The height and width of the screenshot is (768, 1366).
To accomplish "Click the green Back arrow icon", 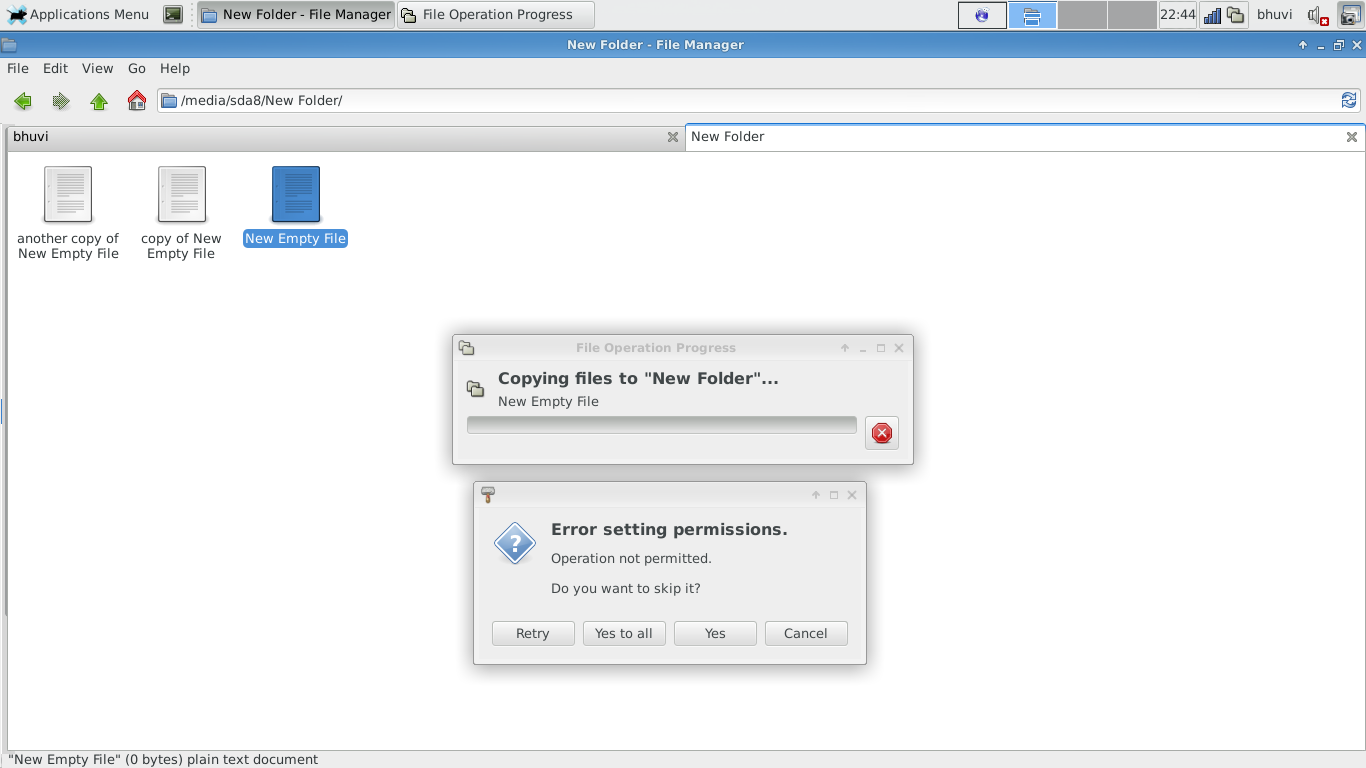I will tap(23, 101).
